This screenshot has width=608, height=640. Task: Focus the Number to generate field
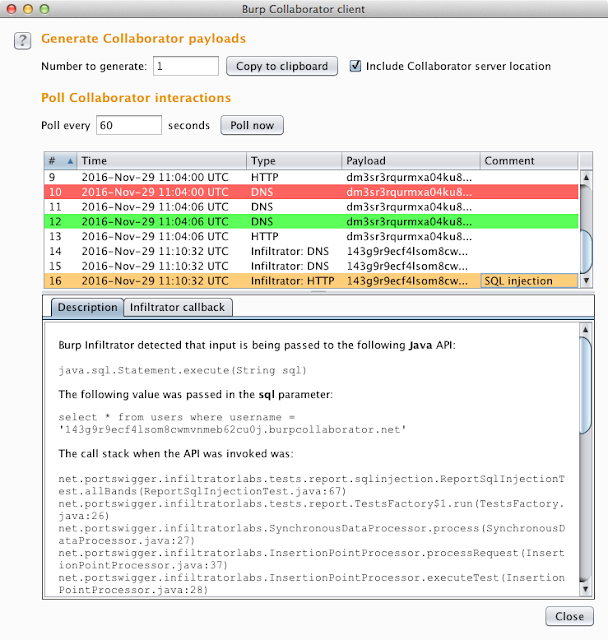[186, 66]
